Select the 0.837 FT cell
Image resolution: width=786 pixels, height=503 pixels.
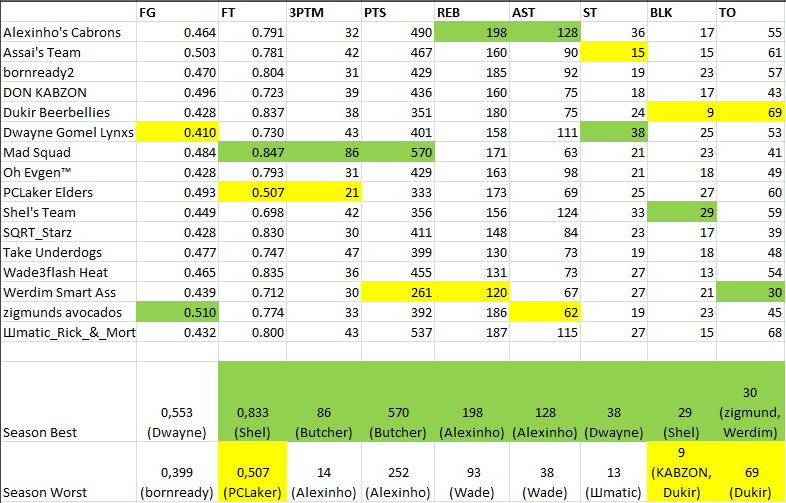pyautogui.click(x=253, y=112)
